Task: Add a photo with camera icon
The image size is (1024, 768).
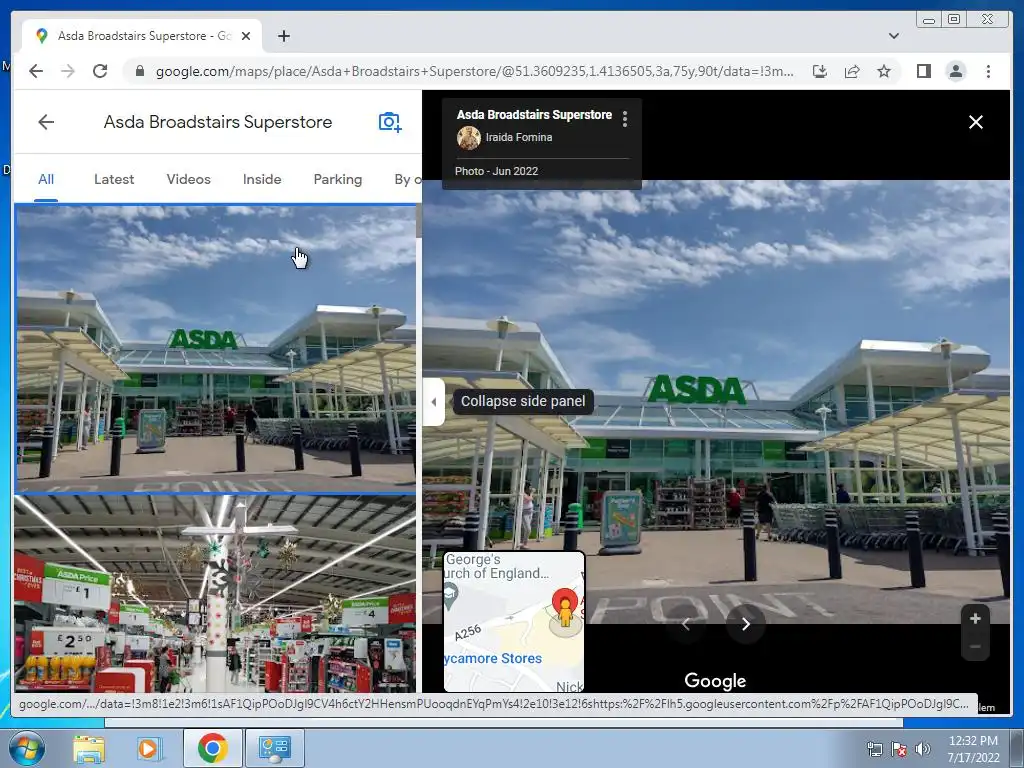Action: point(390,122)
